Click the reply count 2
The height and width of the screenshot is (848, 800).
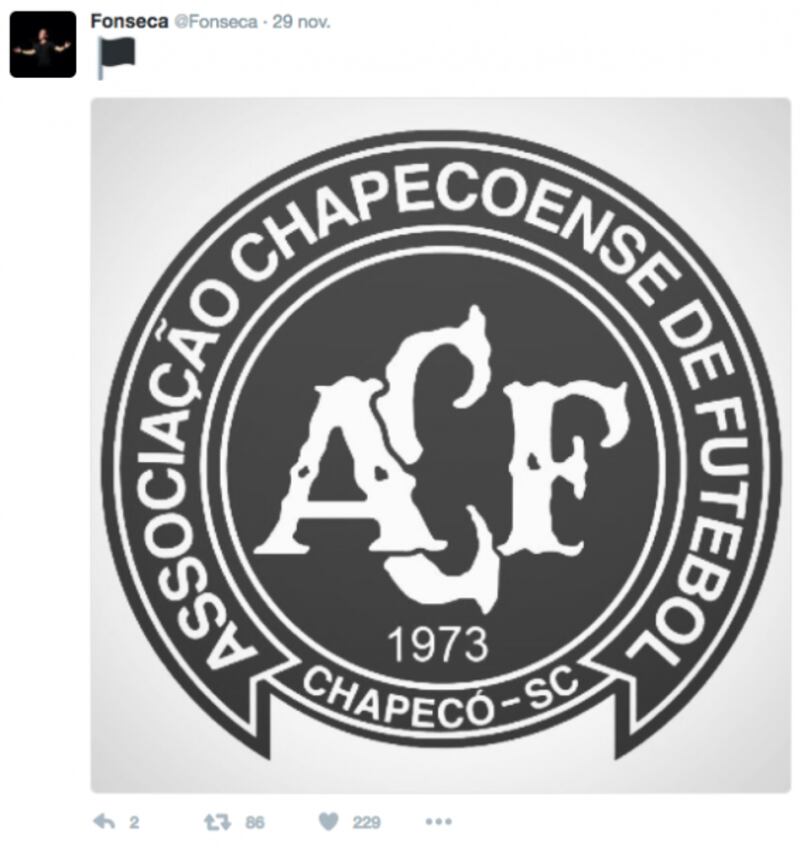tap(134, 823)
